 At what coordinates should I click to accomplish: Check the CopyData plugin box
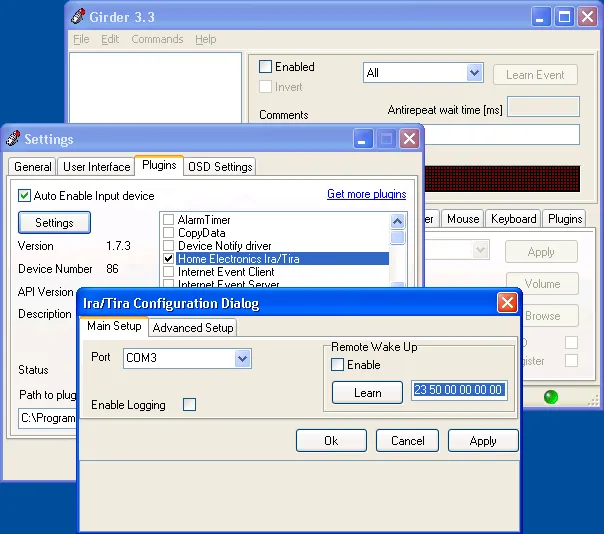click(168, 233)
